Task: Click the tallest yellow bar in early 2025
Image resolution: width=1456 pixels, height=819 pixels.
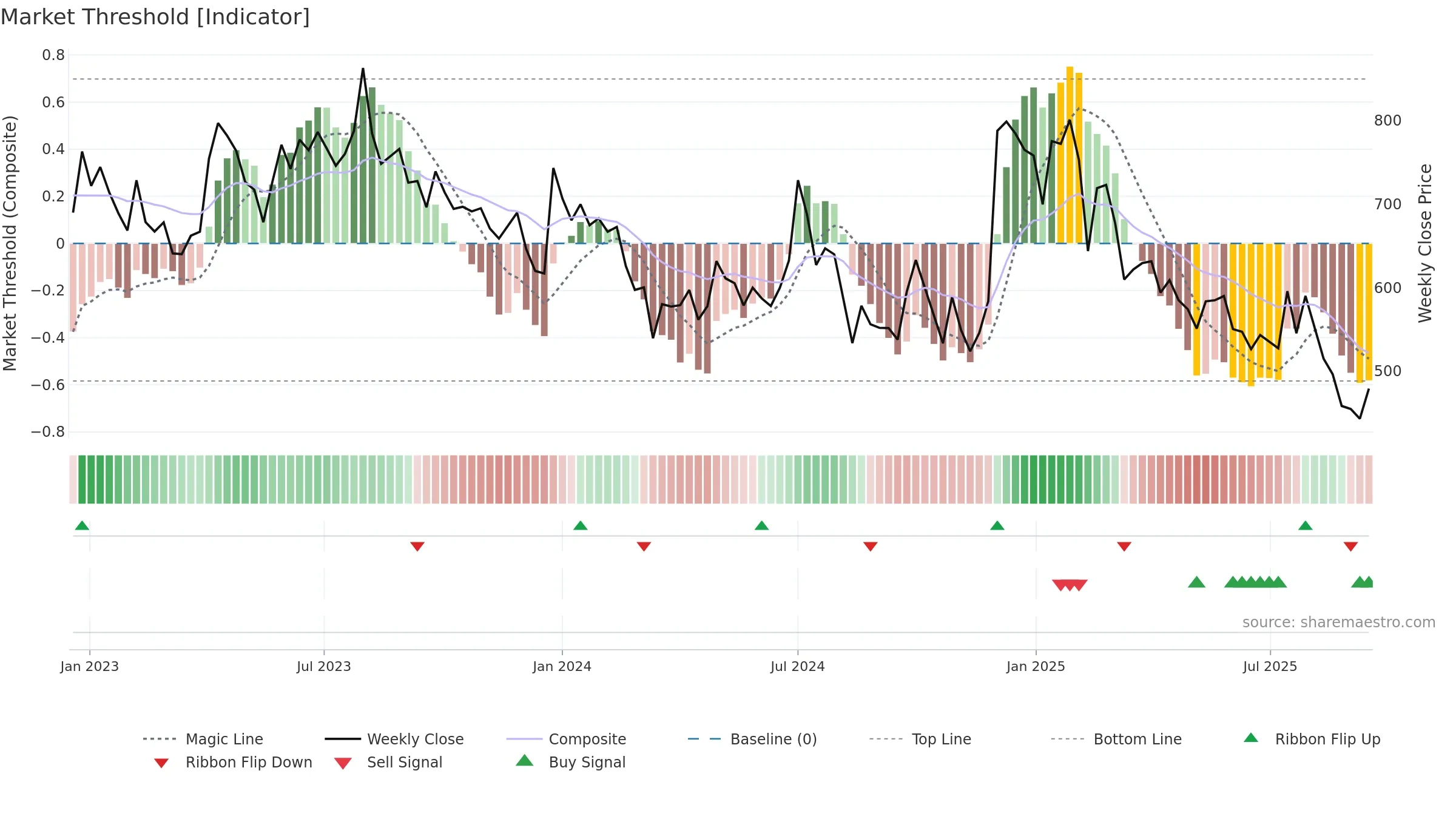Action: (x=1070, y=155)
